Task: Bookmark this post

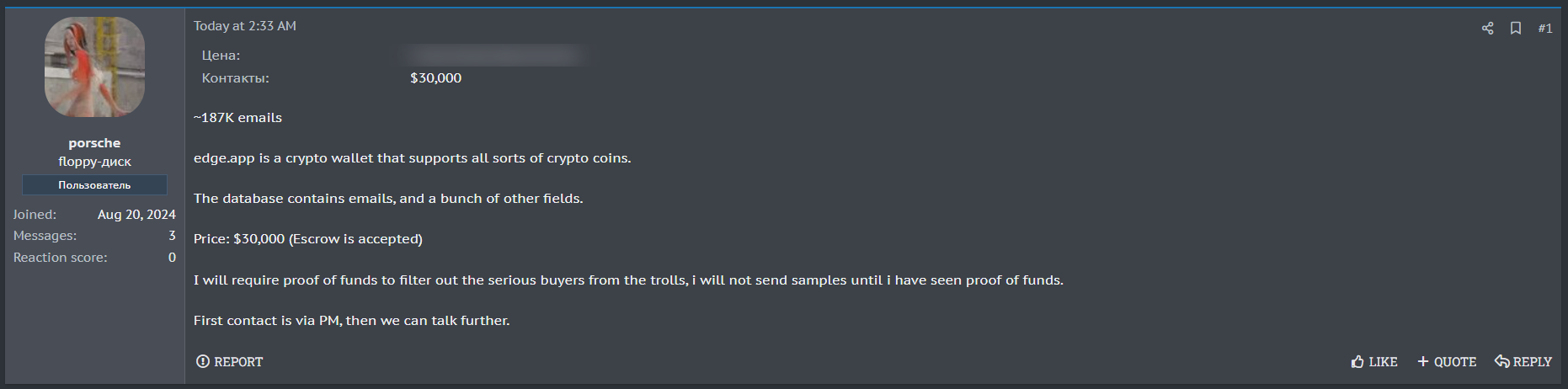Action: (x=1516, y=29)
